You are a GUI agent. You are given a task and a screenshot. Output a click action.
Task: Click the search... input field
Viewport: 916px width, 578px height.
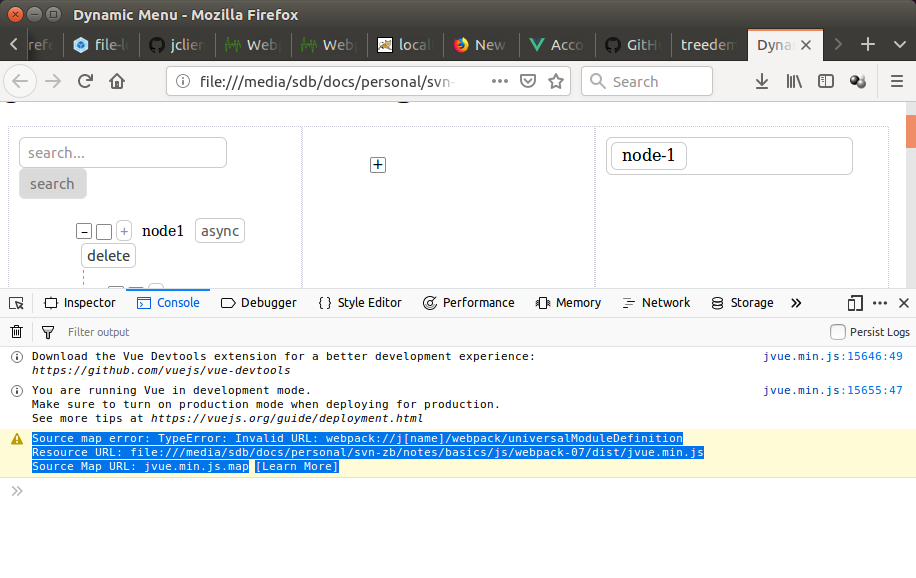(123, 153)
